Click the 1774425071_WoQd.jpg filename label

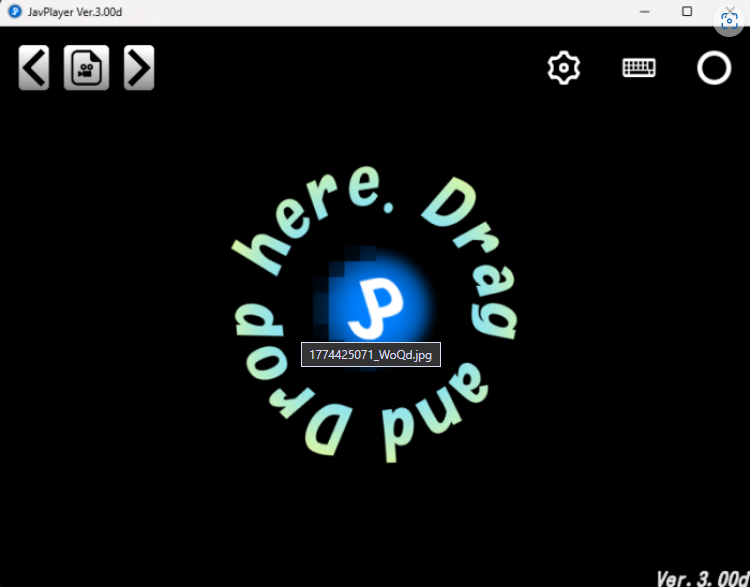point(371,355)
